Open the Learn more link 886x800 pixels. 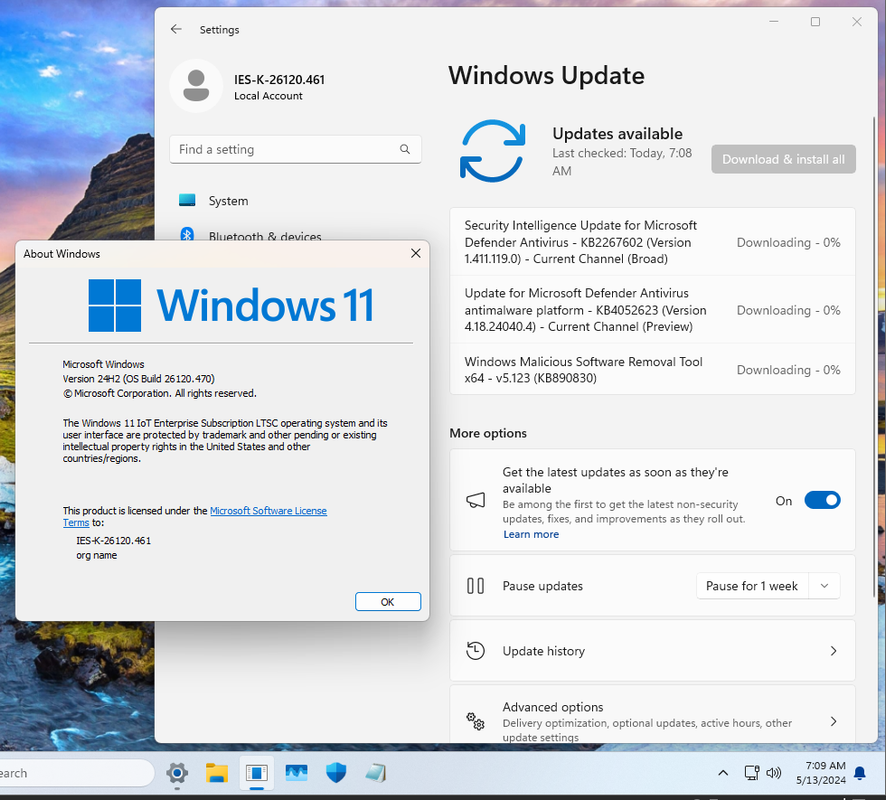click(531, 534)
